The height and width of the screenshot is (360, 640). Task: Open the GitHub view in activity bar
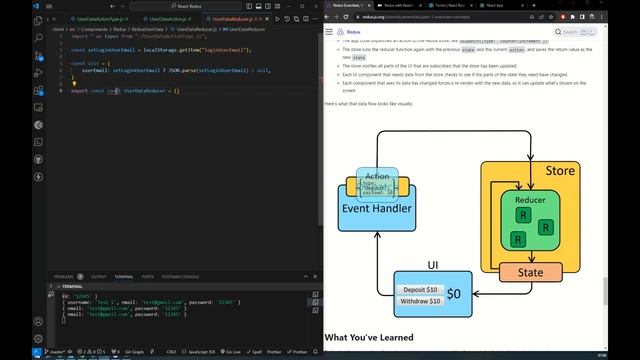click(38, 160)
